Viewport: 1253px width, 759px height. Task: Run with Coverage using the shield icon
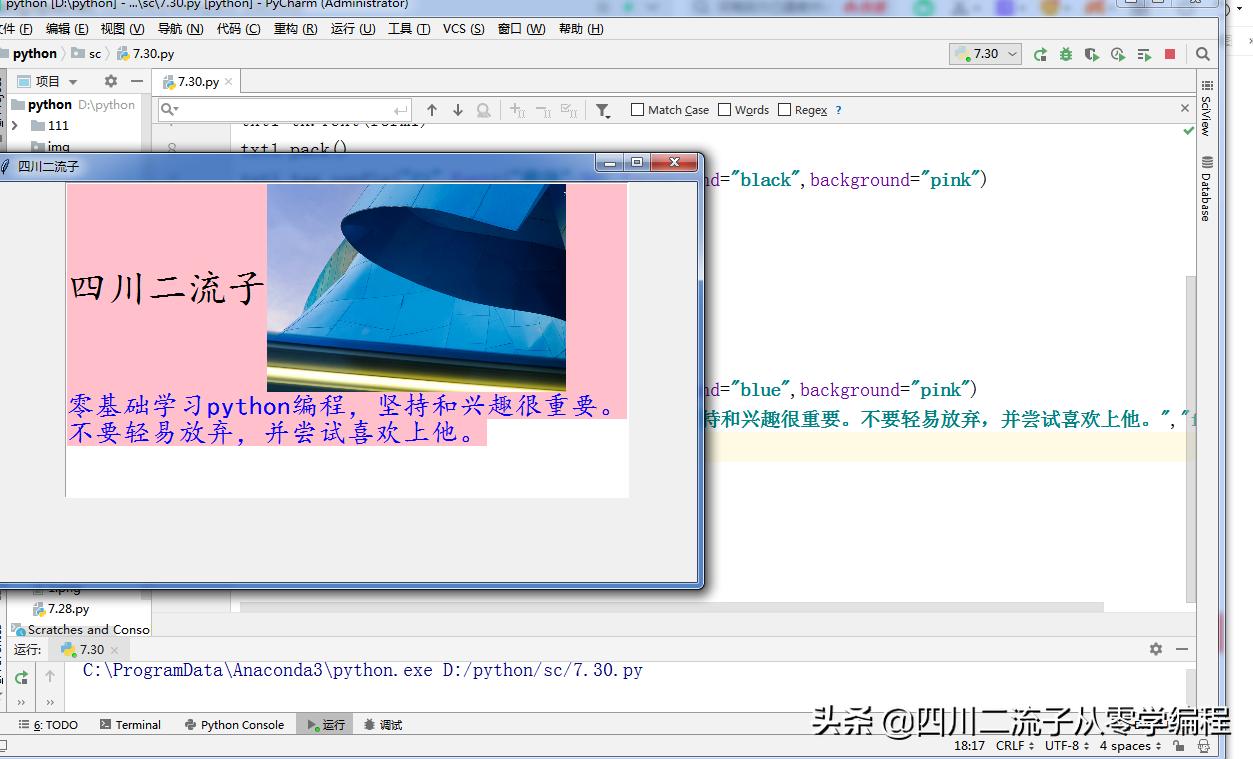click(x=1092, y=54)
